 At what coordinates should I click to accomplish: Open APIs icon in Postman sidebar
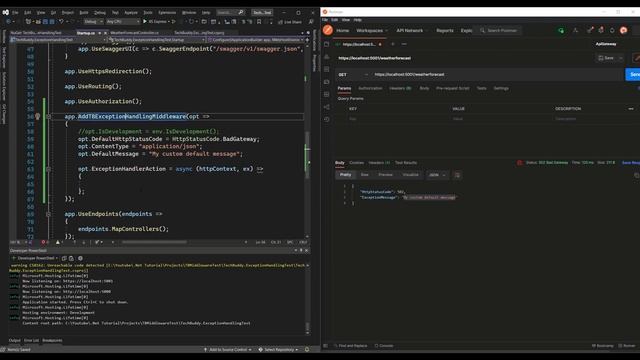point(327,57)
